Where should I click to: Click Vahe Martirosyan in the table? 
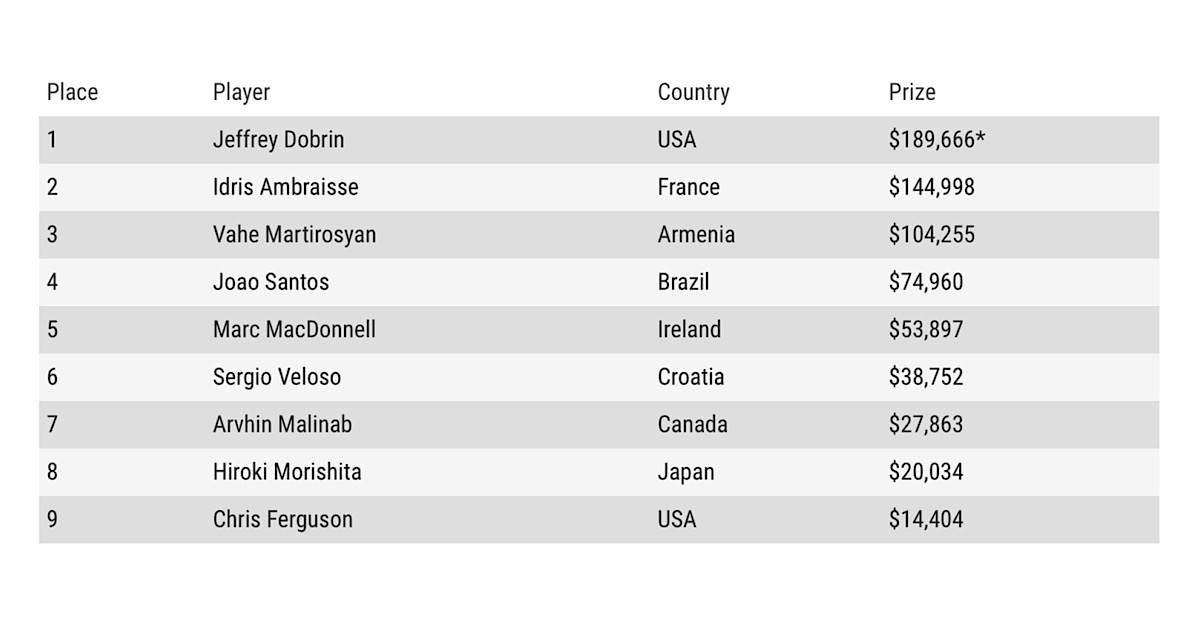click(294, 235)
